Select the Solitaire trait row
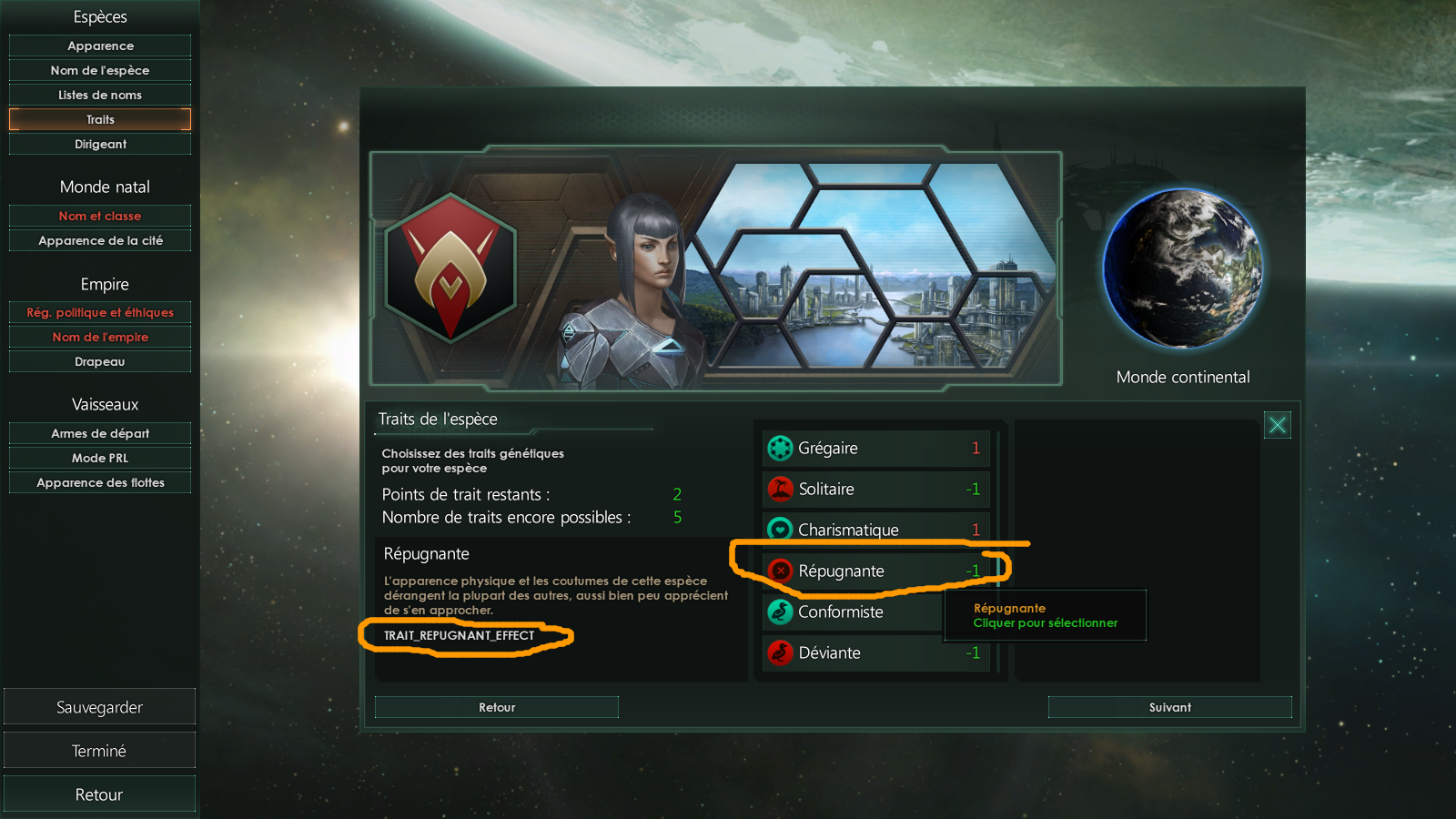Viewport: 1456px width, 819px height. click(x=875, y=489)
